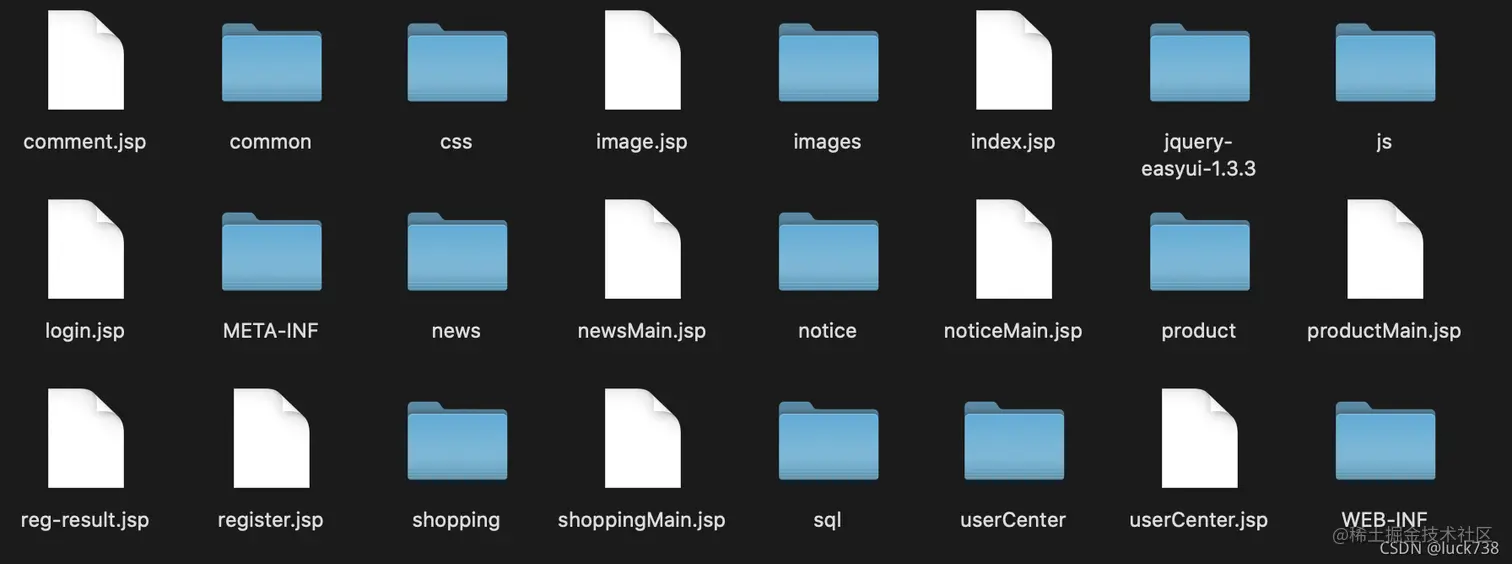
Task: Click the "css" name label
Action: (456, 142)
